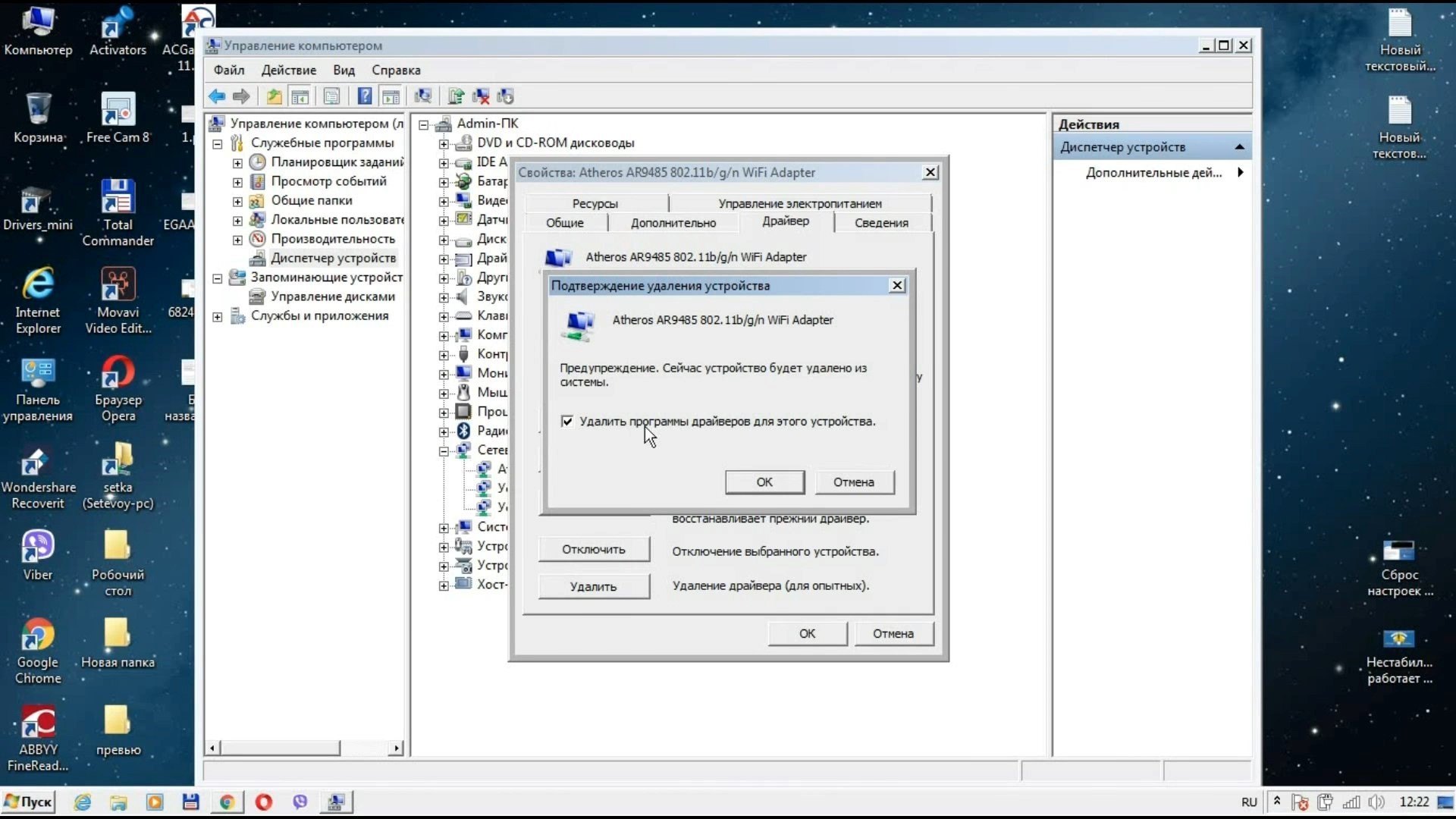Switch to the Общие tab
Image resolution: width=1456 pixels, height=819 pixels.
(565, 222)
